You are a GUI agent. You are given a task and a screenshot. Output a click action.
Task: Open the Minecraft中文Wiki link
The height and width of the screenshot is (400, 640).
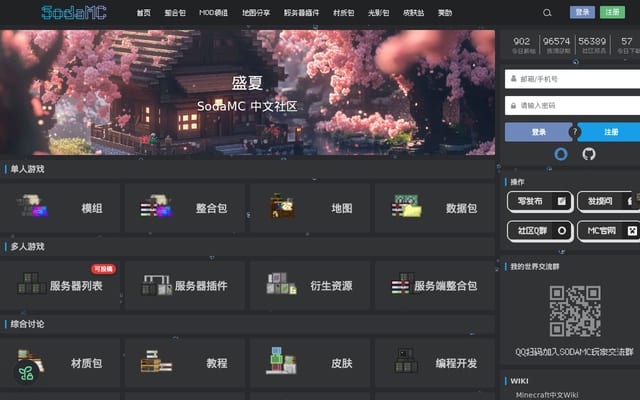[x=547, y=395]
